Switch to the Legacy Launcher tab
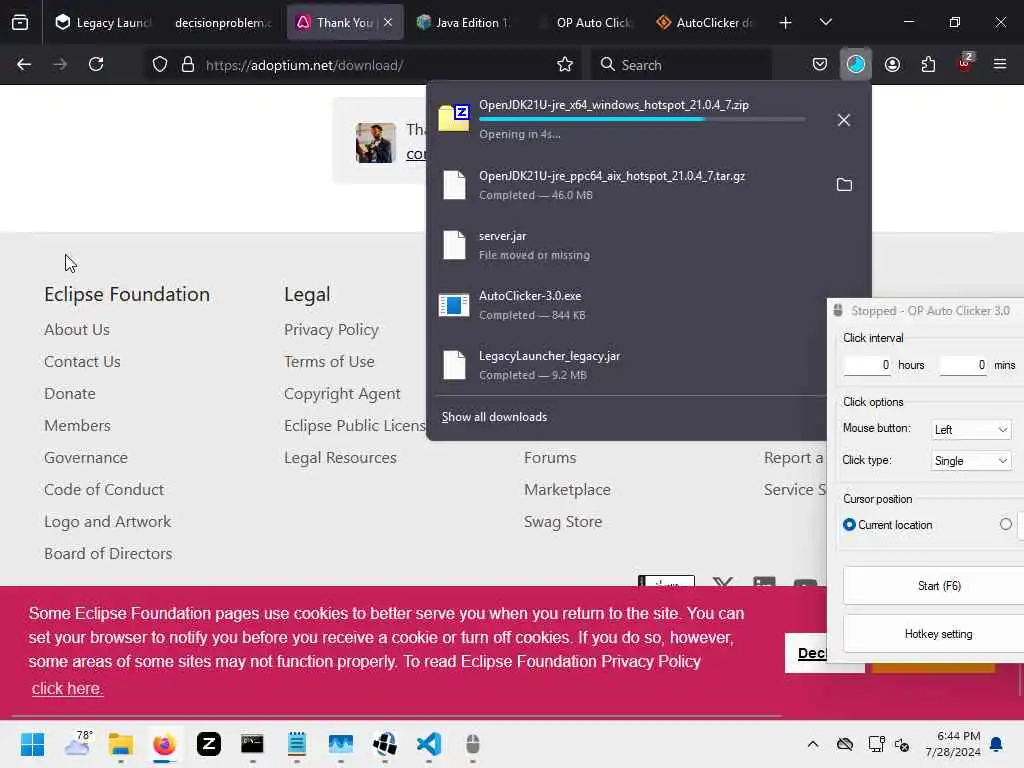Image resolution: width=1024 pixels, height=768 pixels. [103, 23]
